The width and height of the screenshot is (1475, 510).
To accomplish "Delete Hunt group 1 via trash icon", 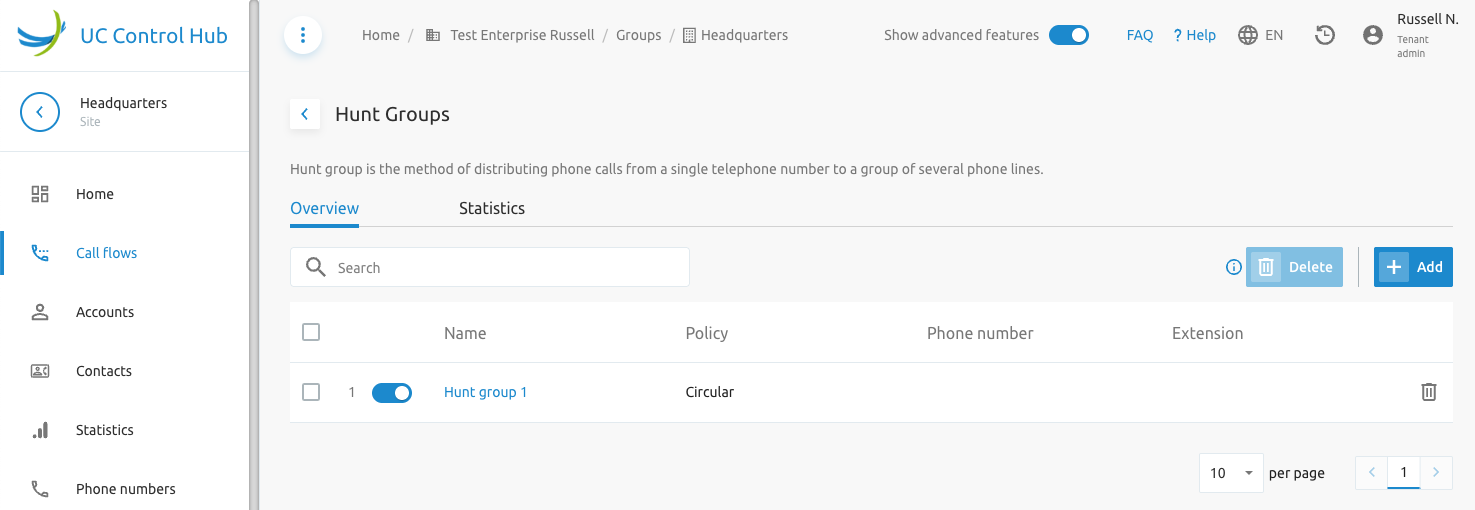I will [1429, 392].
